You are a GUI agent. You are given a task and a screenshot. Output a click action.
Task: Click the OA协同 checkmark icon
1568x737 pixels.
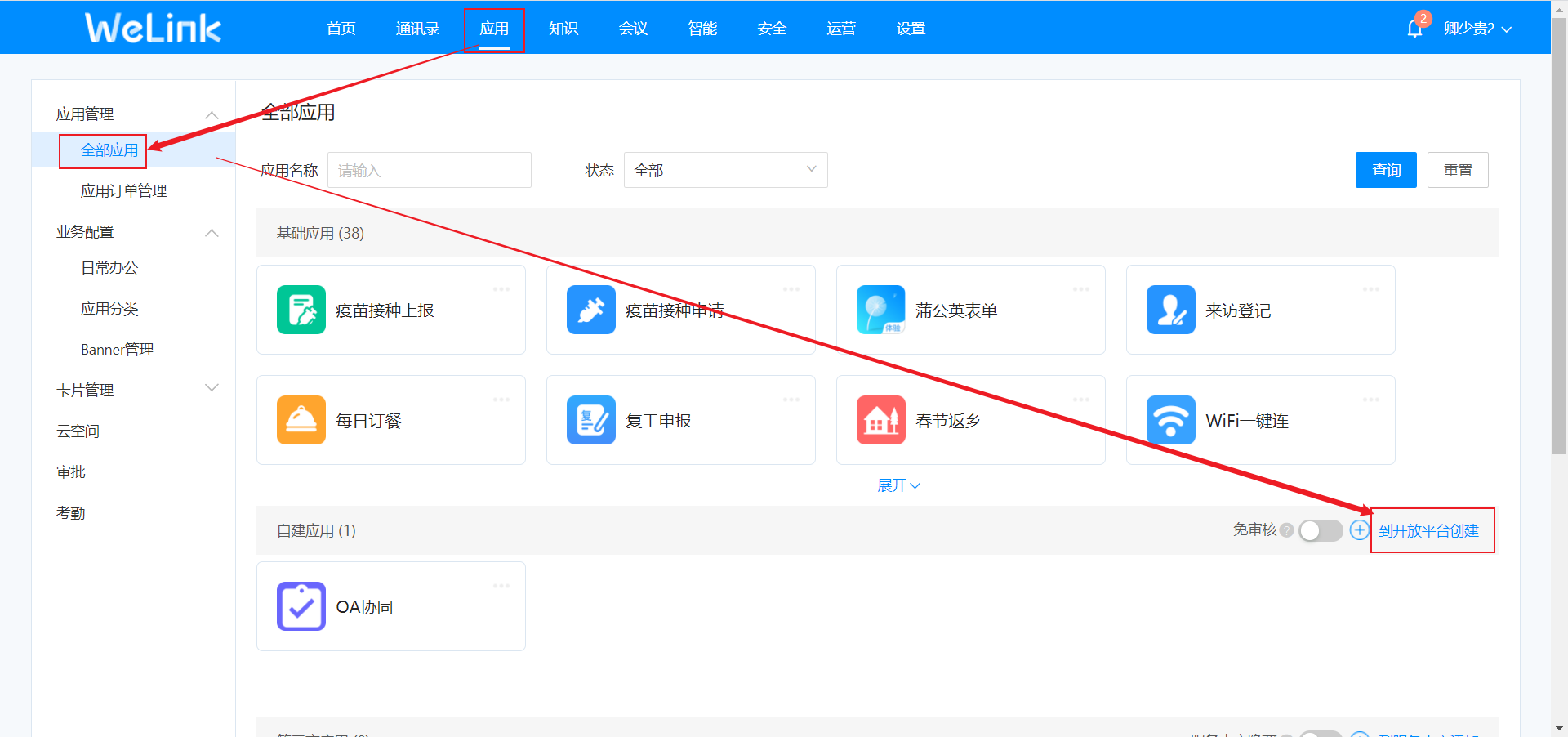coord(301,606)
